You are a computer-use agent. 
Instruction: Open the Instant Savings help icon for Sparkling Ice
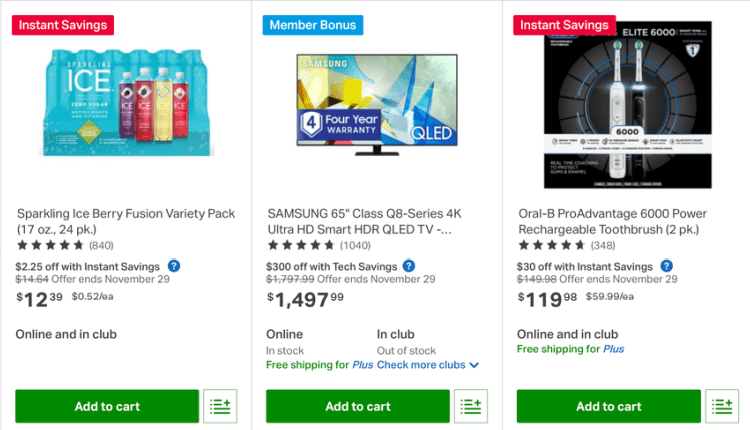[x=174, y=266]
